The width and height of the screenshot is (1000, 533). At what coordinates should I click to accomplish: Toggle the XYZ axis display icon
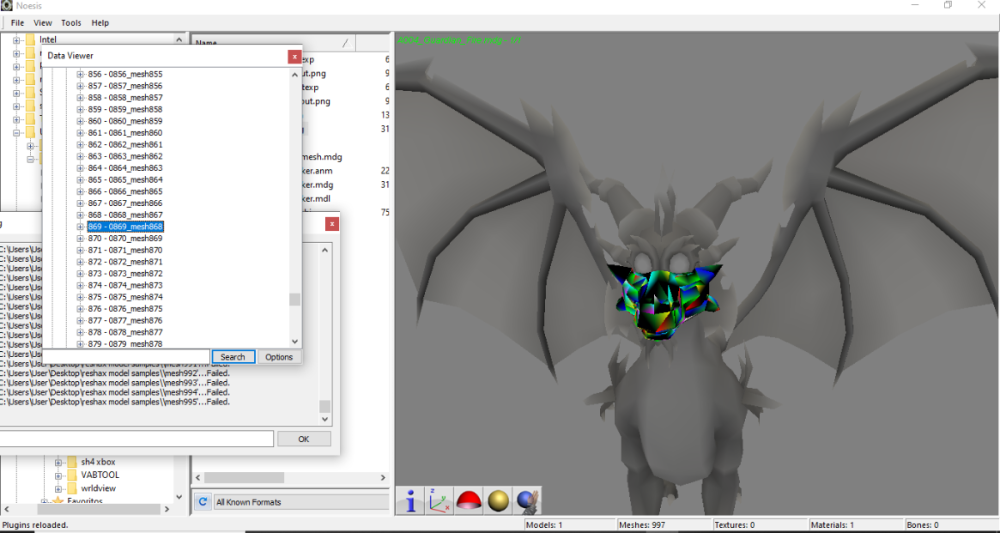pyautogui.click(x=439, y=501)
